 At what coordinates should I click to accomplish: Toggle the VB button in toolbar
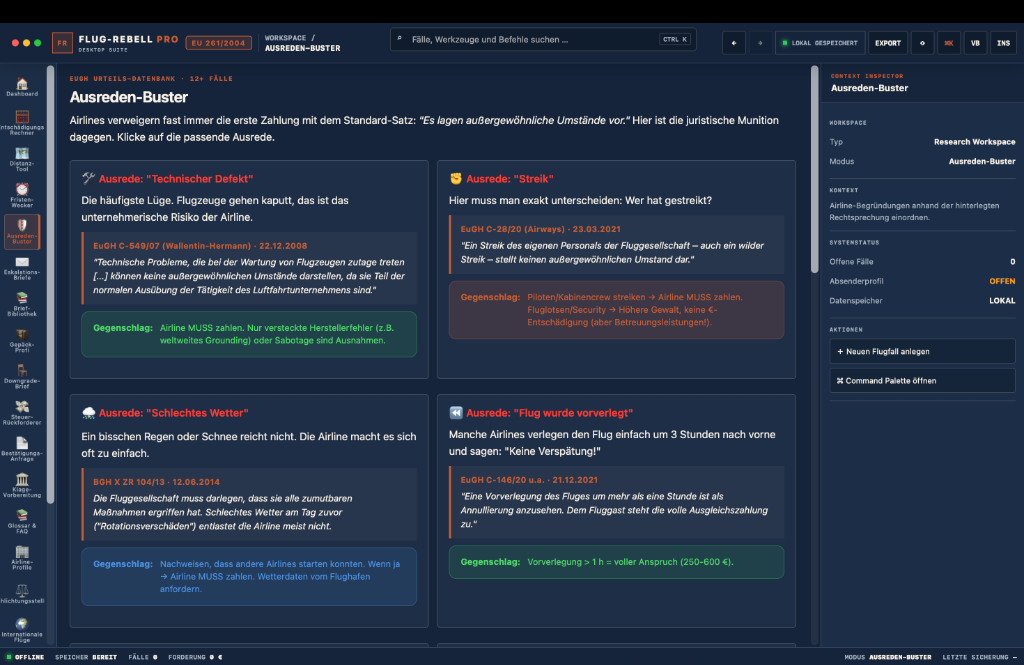975,43
